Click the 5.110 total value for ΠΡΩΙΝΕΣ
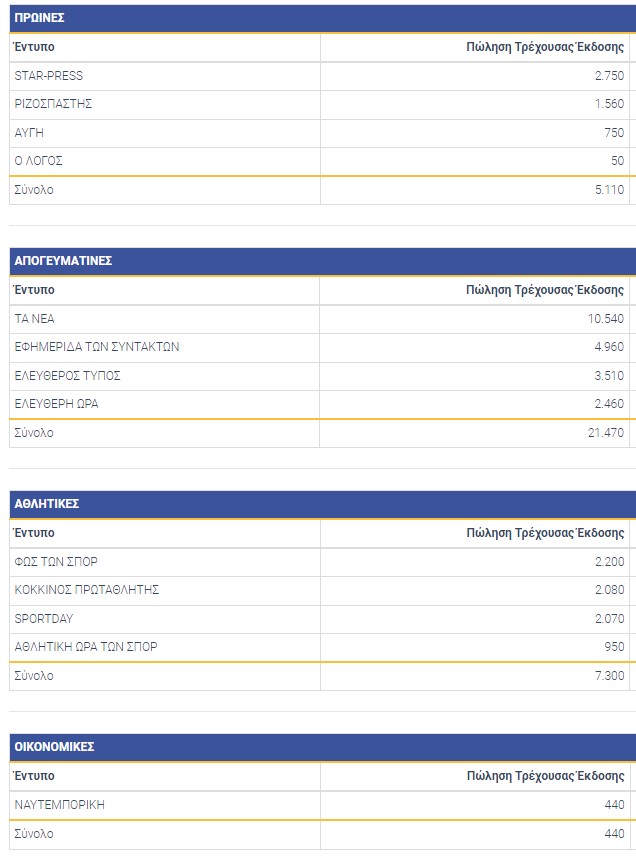This screenshot has width=636, height=857. point(608,190)
